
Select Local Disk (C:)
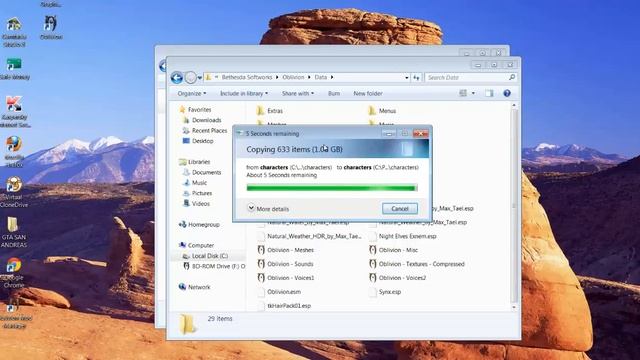click(205, 256)
